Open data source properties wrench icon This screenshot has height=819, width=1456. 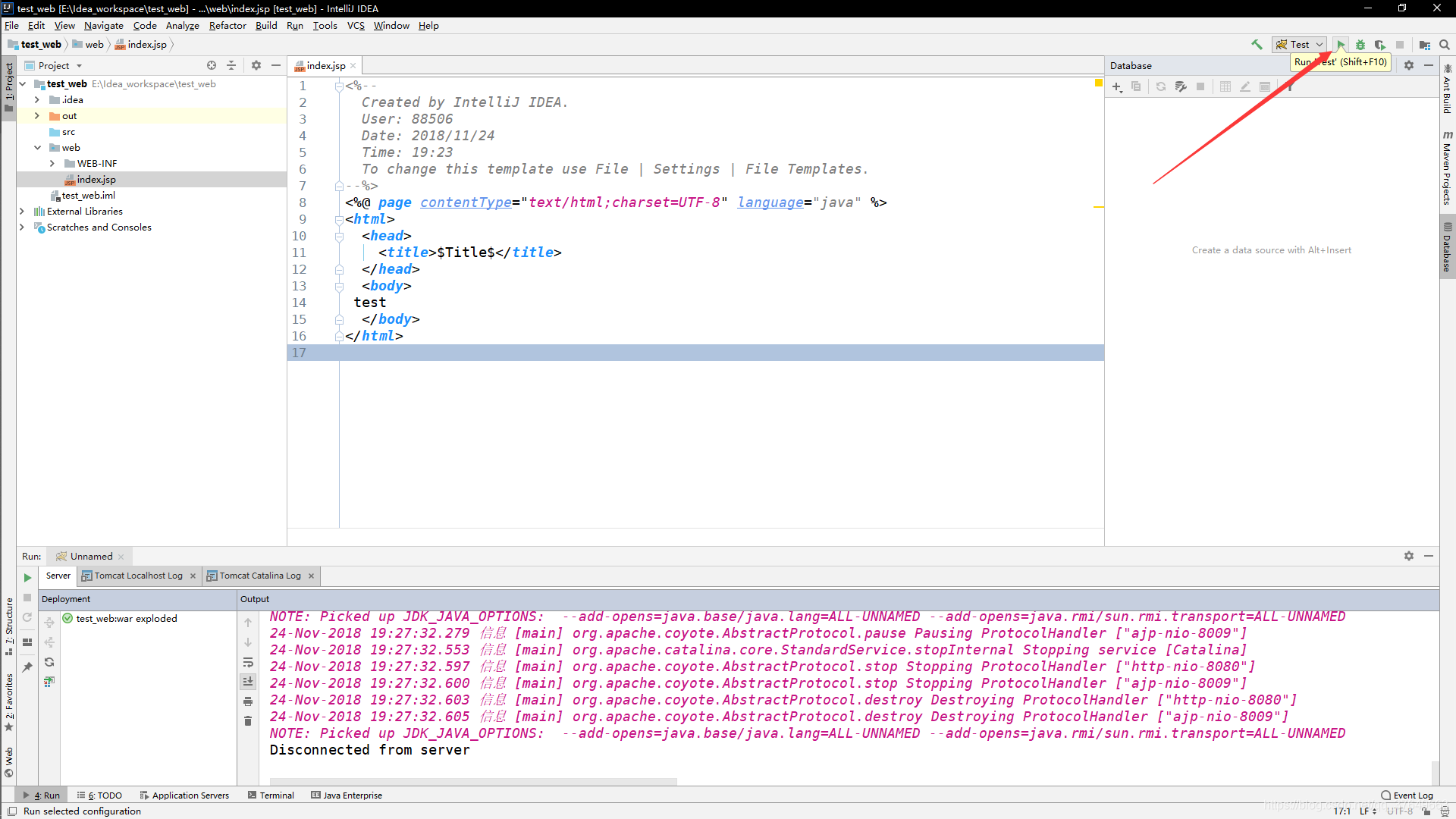[1181, 87]
